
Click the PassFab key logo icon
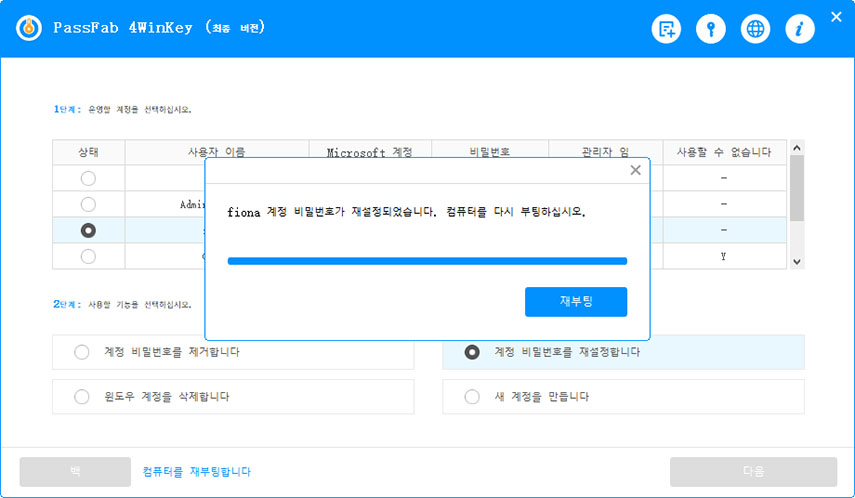tap(29, 28)
